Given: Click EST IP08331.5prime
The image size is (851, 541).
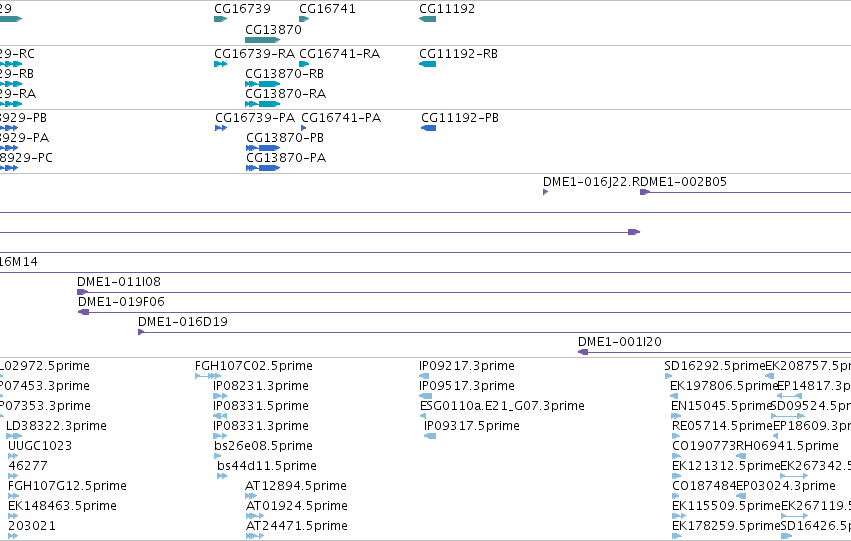Looking at the screenshot, I should tap(261, 406).
